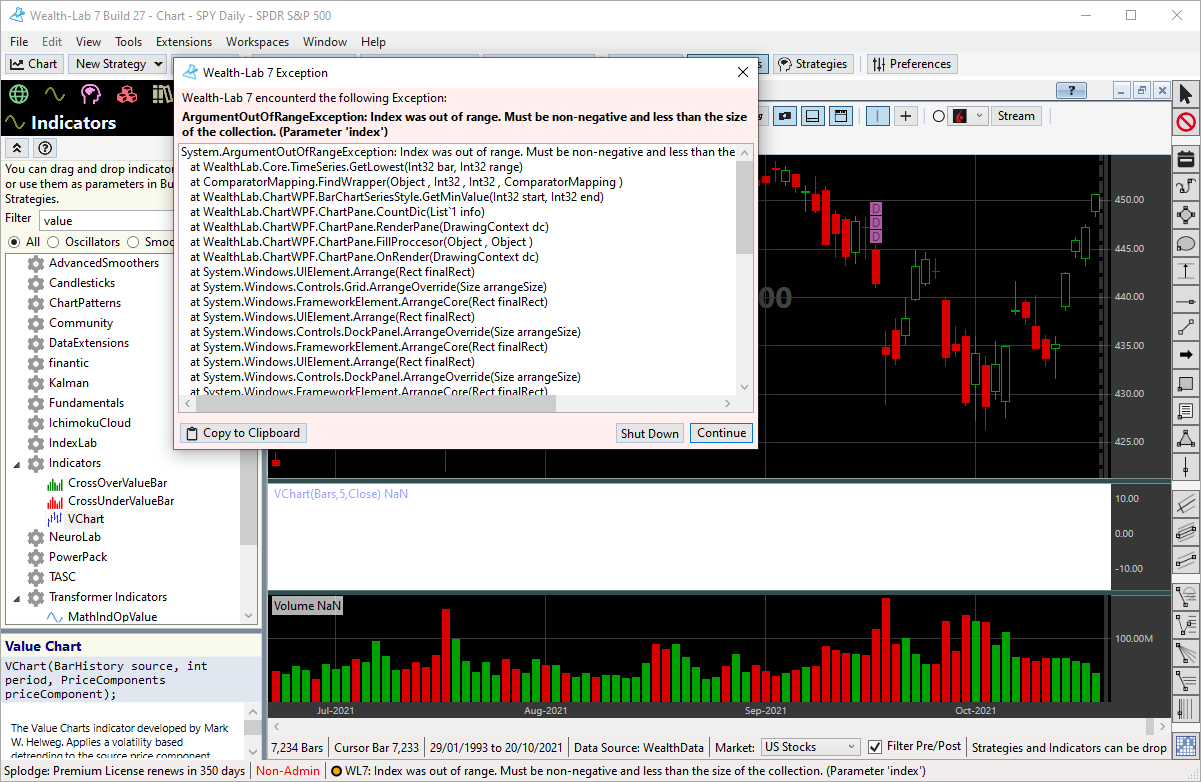Choose the triangle drawing tool

coord(1186,438)
